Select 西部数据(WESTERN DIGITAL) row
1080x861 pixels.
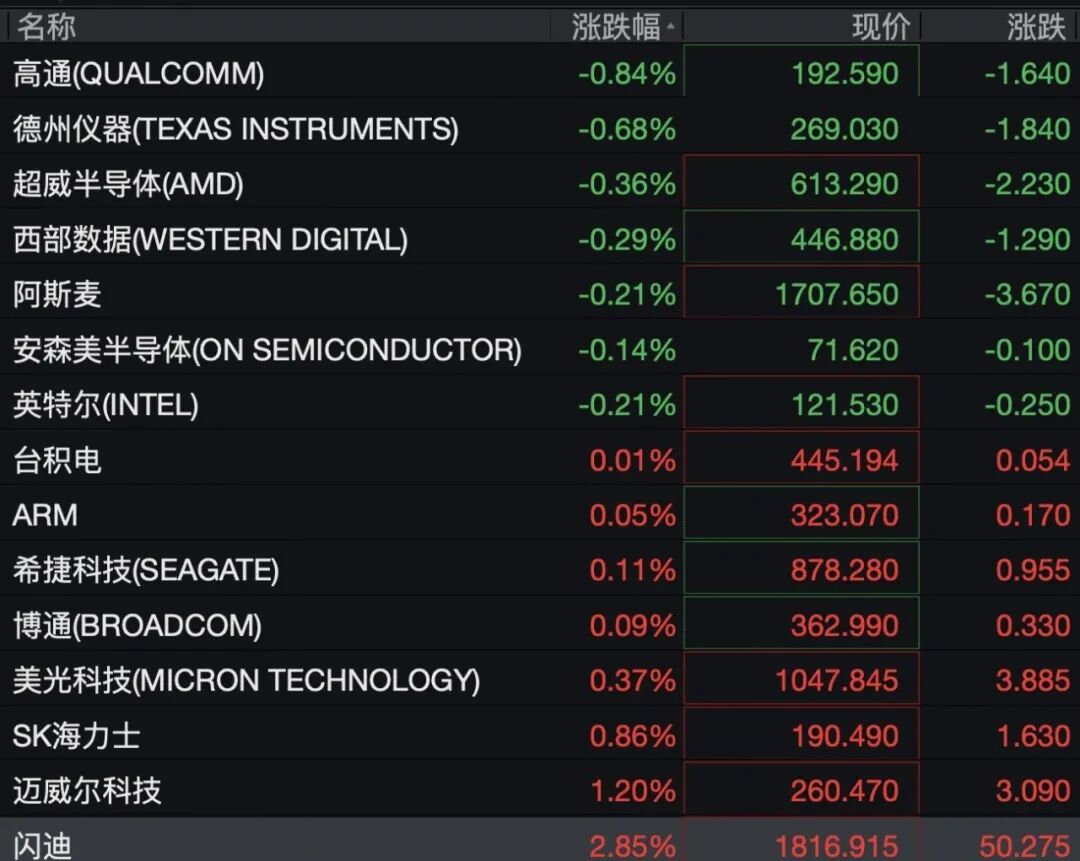(540, 239)
